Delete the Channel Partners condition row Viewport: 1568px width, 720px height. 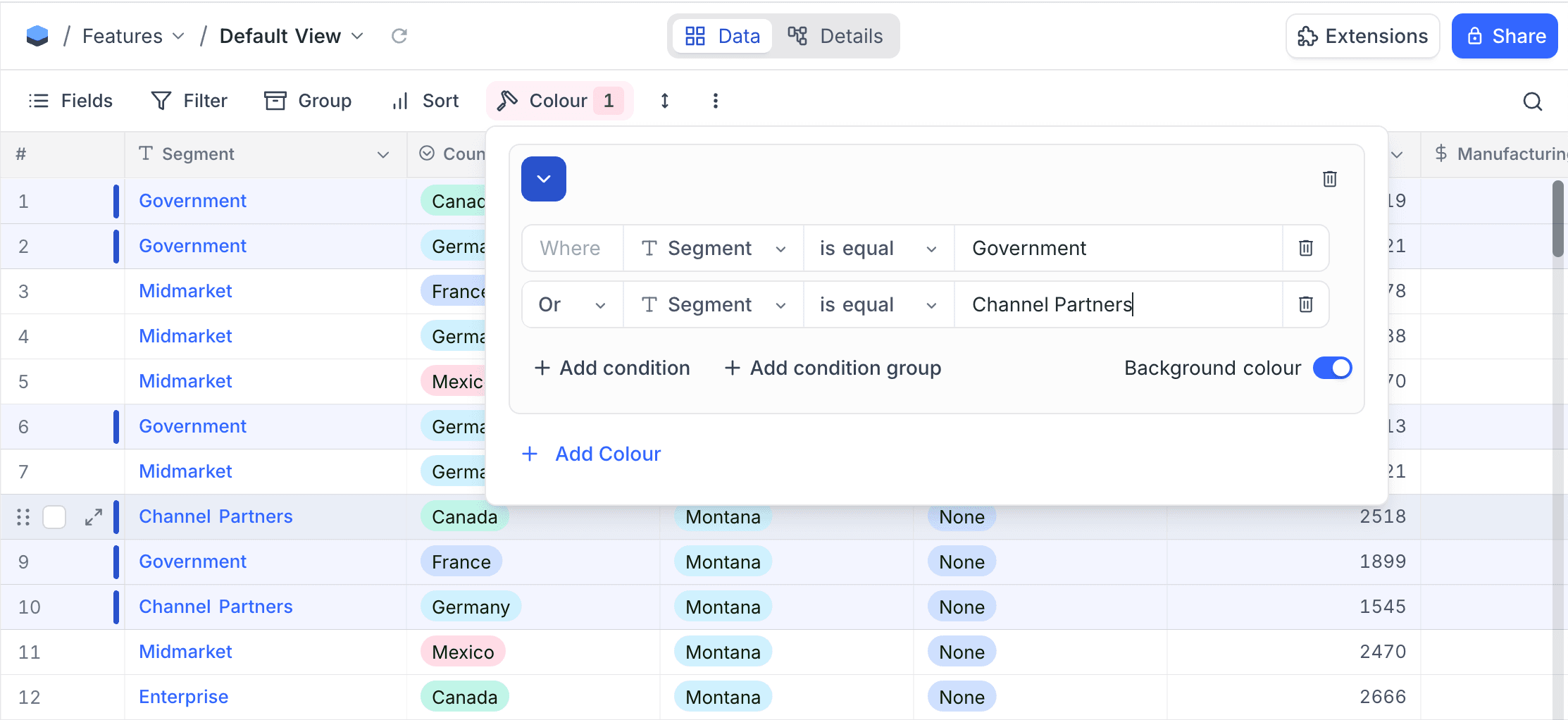(x=1305, y=304)
